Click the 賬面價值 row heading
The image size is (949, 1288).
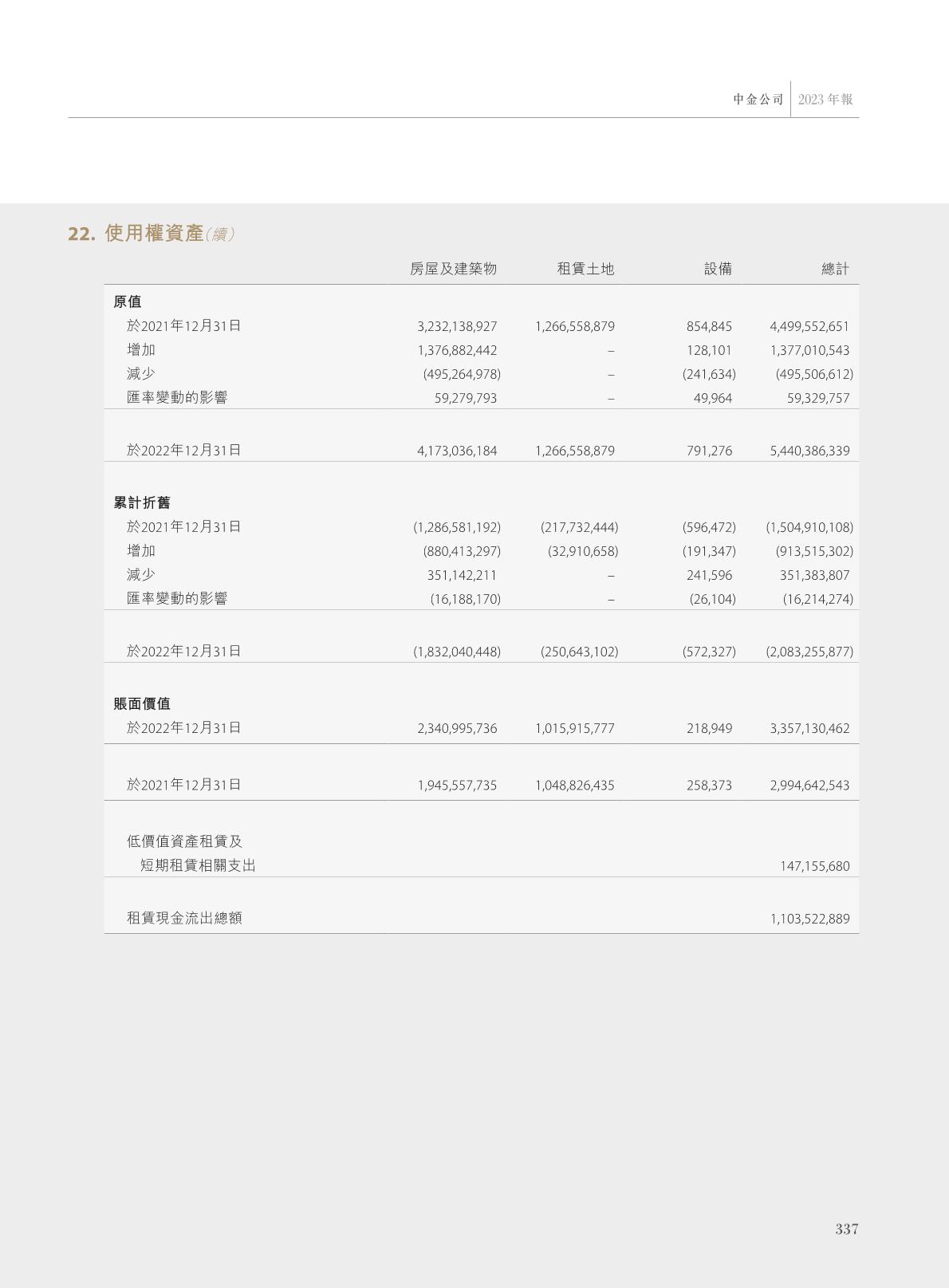(142, 704)
